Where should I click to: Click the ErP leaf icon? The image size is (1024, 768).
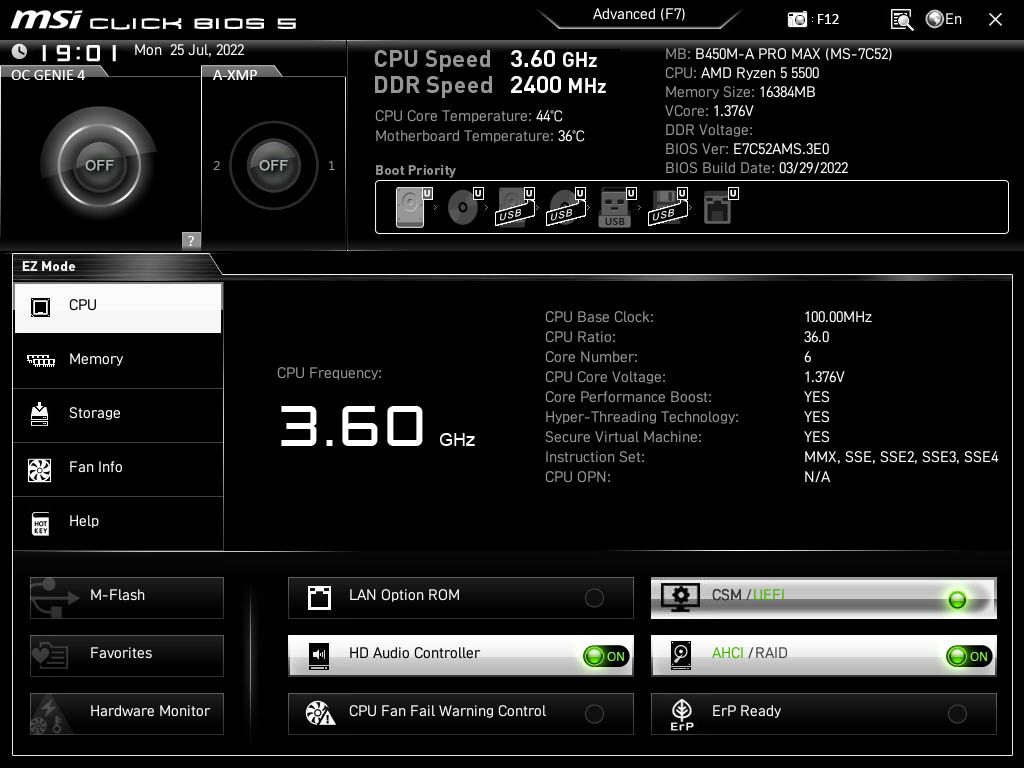pyautogui.click(x=682, y=714)
